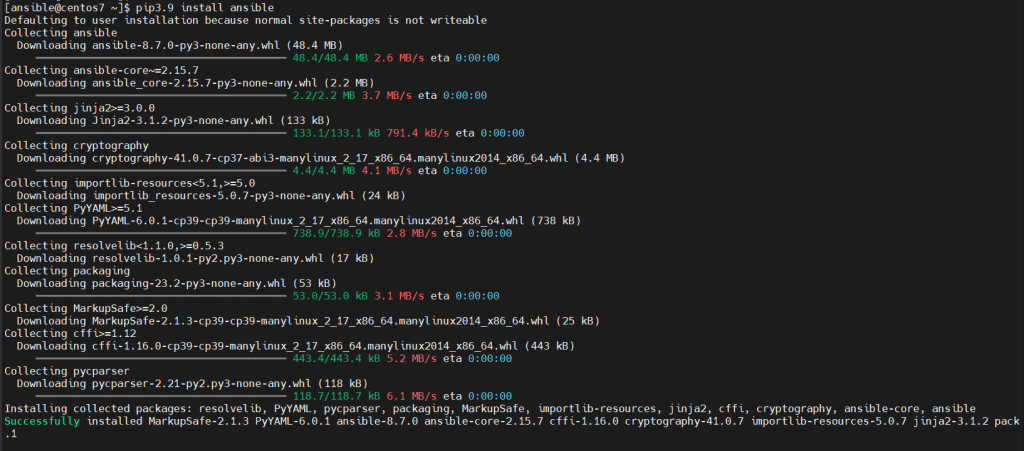Click the '738.9/738.9 kB' progress value
The height and width of the screenshot is (451, 1024).
(336, 233)
